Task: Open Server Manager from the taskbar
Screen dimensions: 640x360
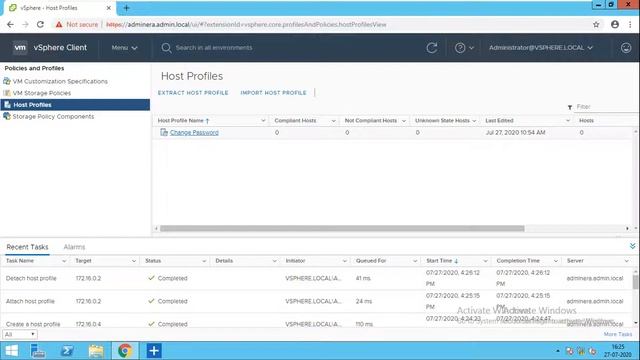Action: click(38, 351)
